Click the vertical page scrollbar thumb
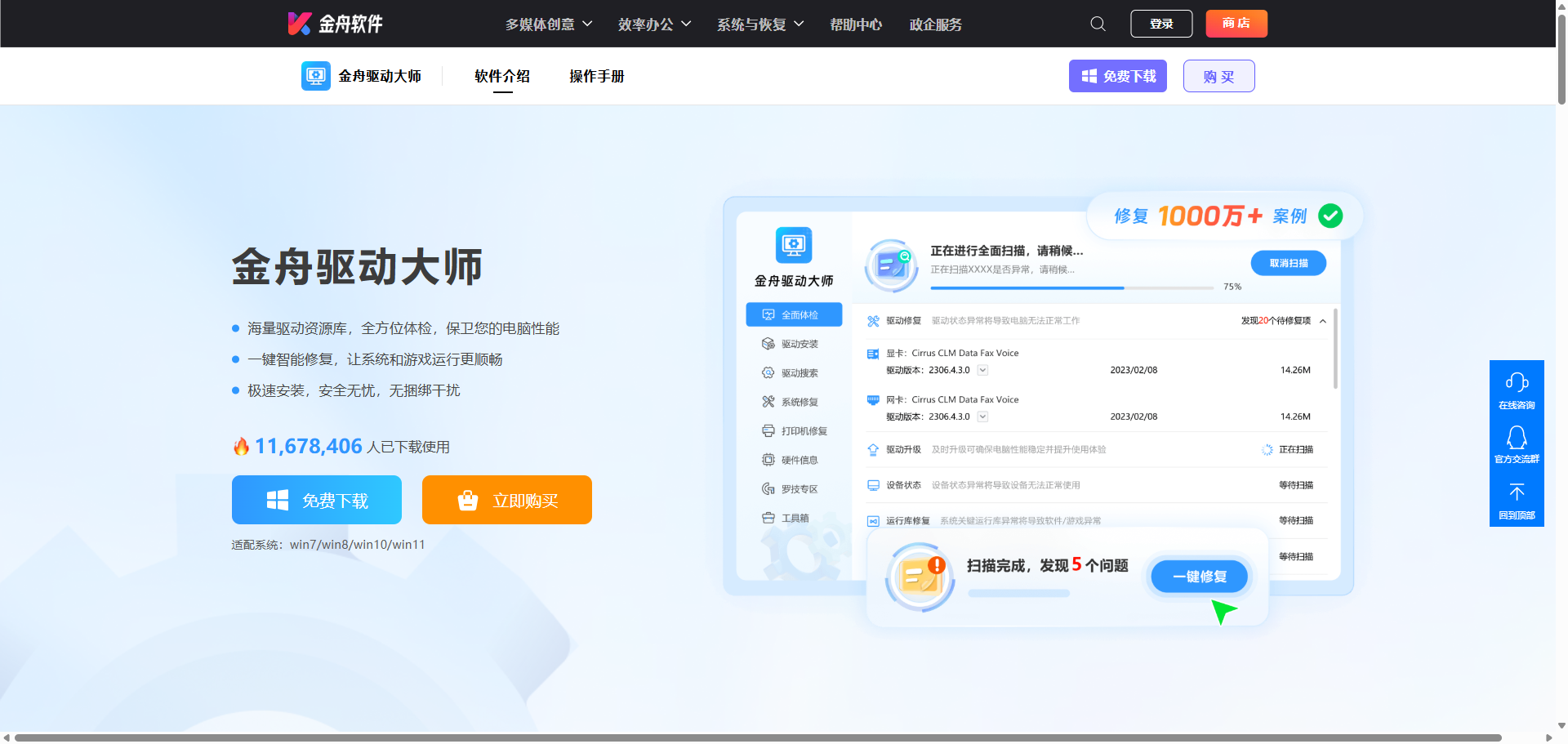 [1561, 59]
